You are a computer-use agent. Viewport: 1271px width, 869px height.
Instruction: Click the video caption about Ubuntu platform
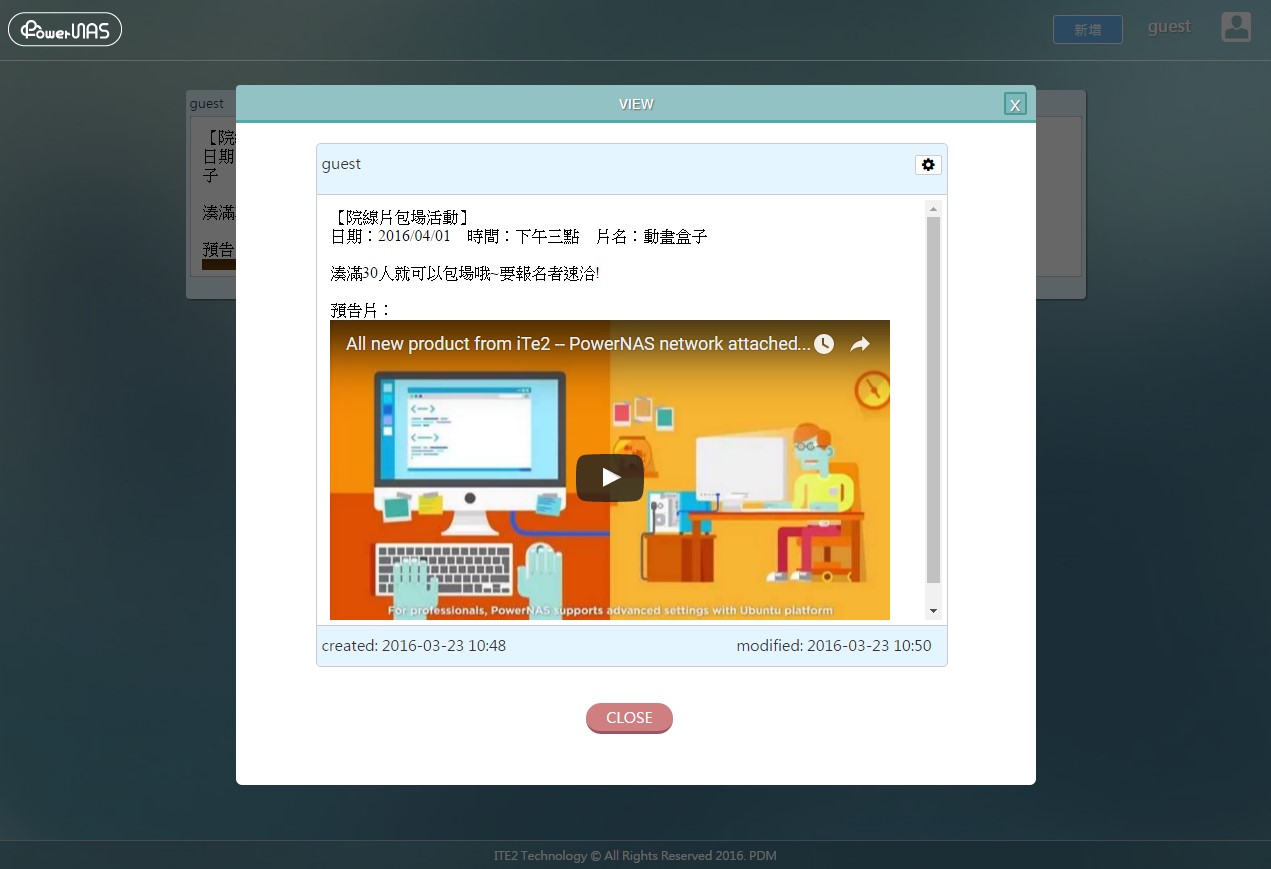(x=610, y=610)
